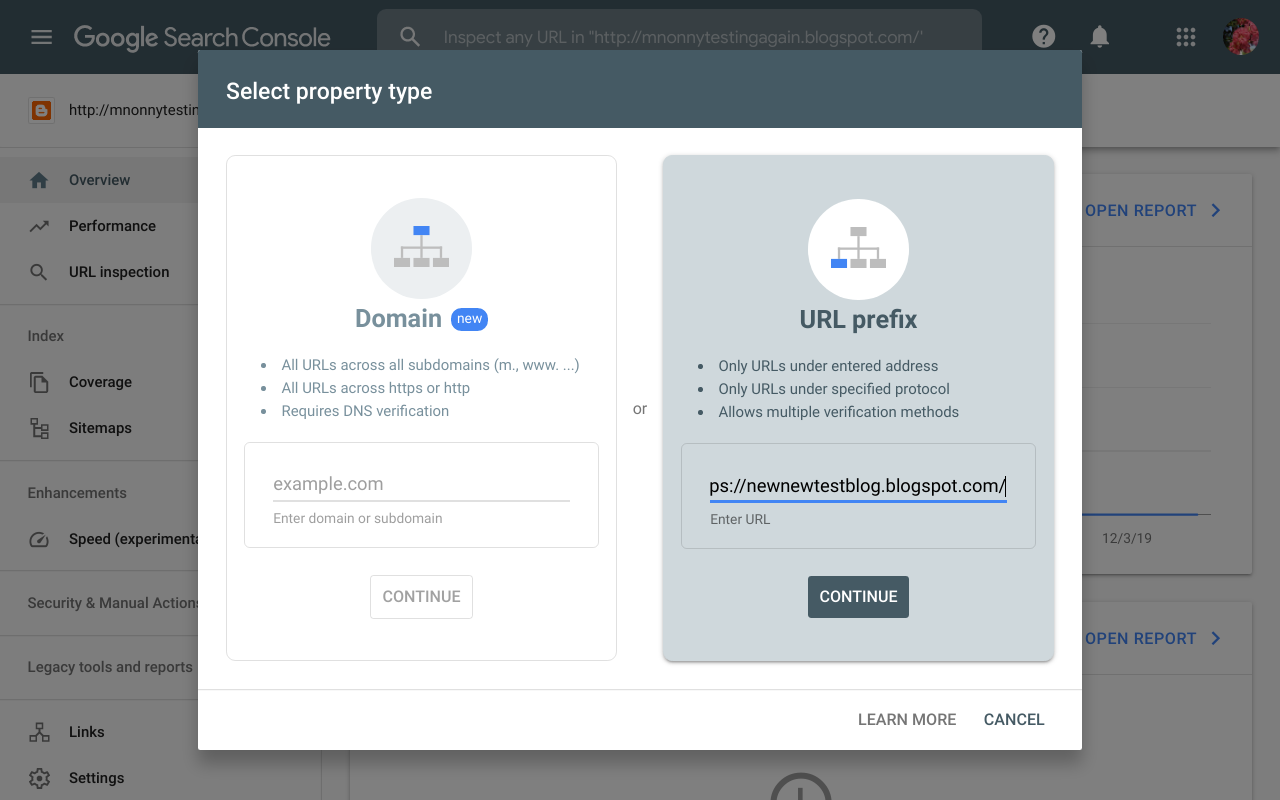The height and width of the screenshot is (800, 1280).
Task: Click the Sitemaps tree icon
Action: (39, 428)
